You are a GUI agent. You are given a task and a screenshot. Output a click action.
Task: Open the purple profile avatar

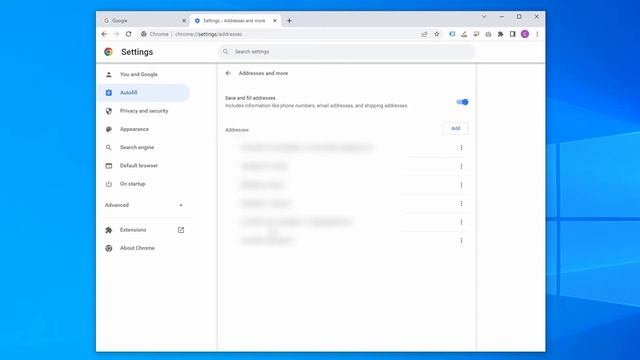click(525, 34)
